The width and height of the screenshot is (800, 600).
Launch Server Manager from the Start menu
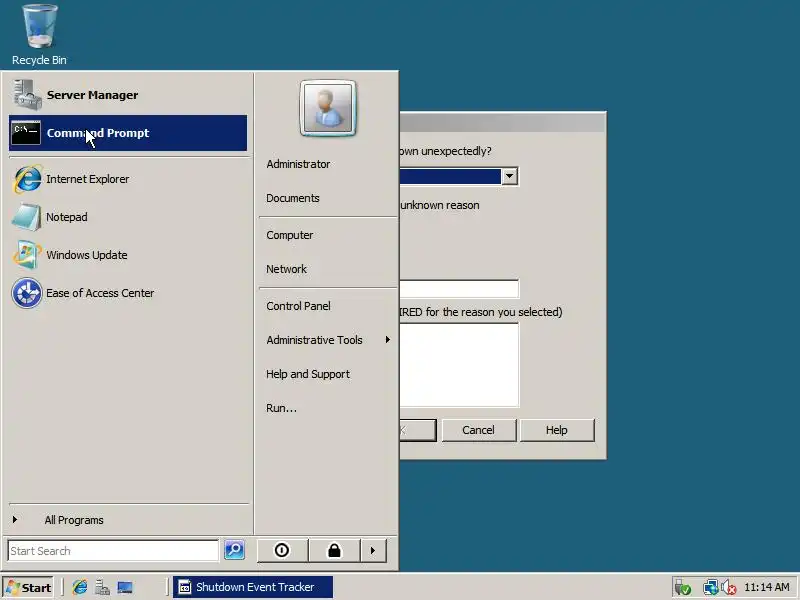[128, 95]
